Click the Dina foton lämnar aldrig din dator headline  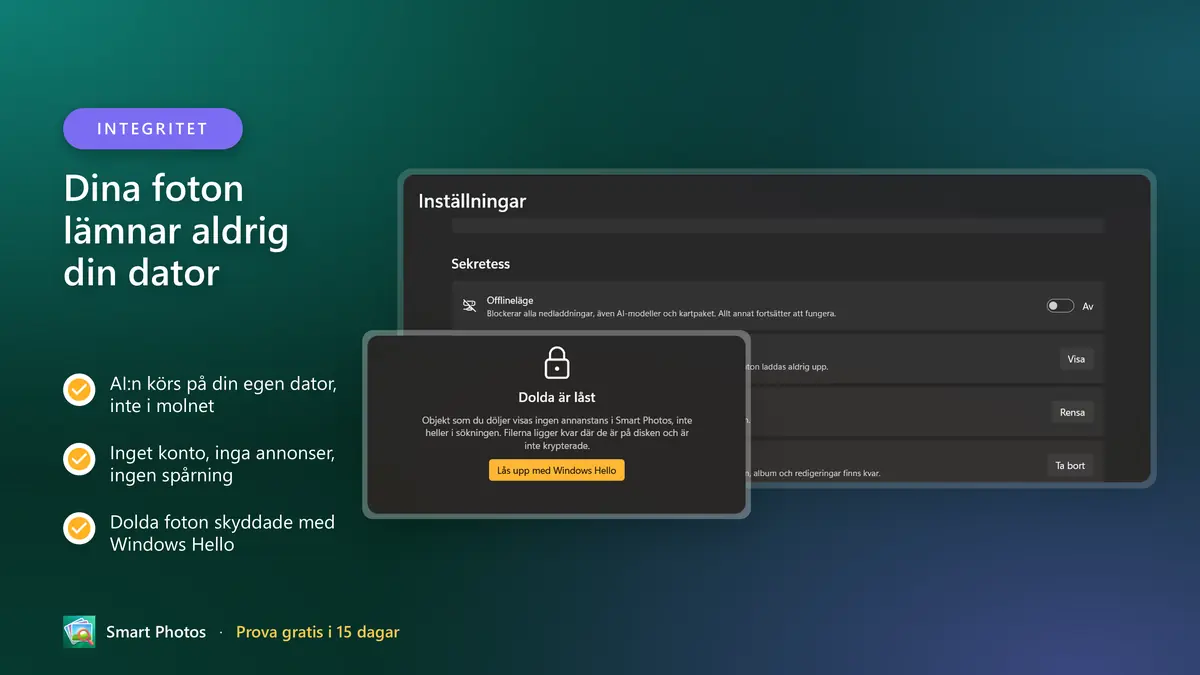[177, 231]
